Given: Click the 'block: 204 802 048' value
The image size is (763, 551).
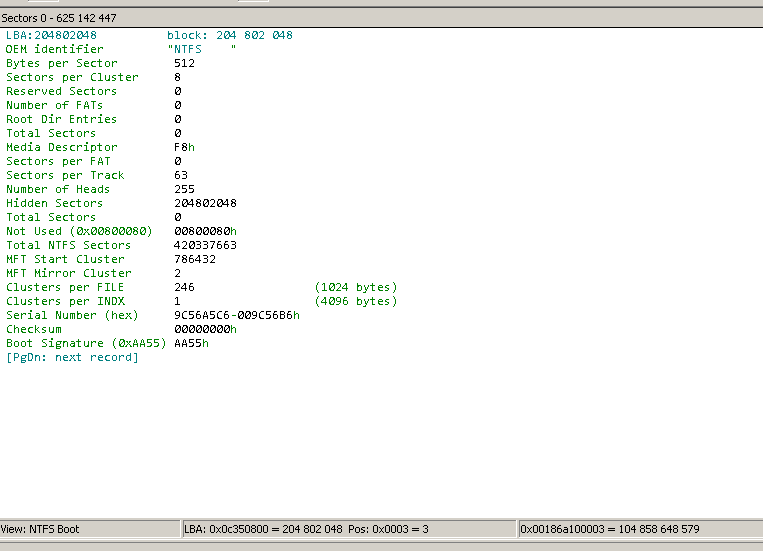Looking at the screenshot, I should click(230, 35).
